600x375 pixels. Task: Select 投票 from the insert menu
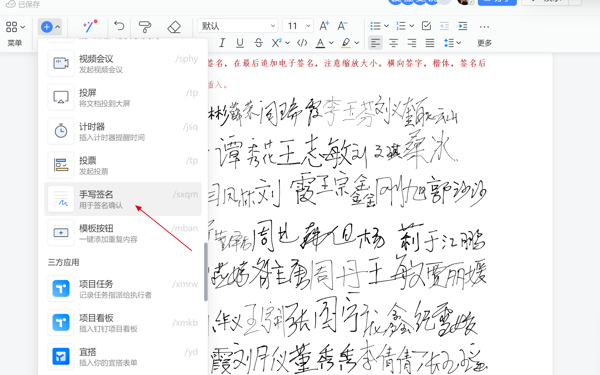coord(123,165)
